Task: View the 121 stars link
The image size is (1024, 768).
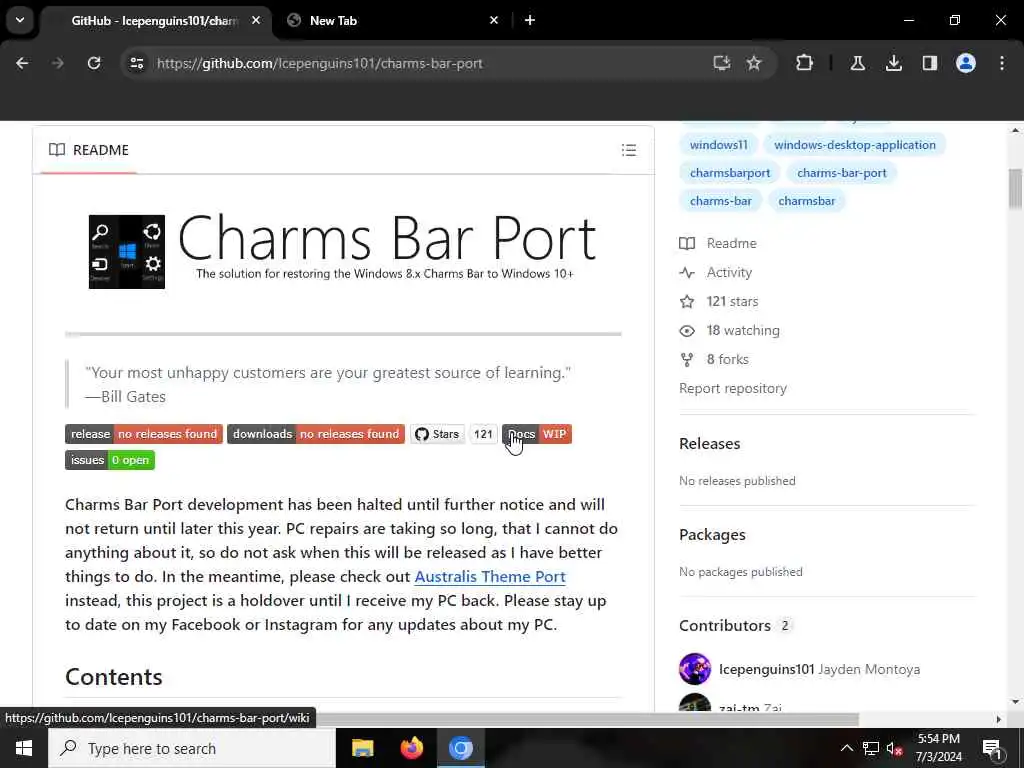Action: (719, 302)
